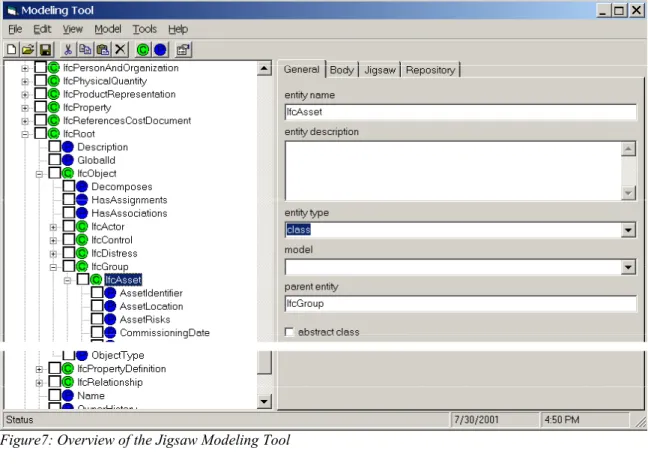Expand the IfcActor tree node
This screenshot has height=466, width=648.
point(53,227)
